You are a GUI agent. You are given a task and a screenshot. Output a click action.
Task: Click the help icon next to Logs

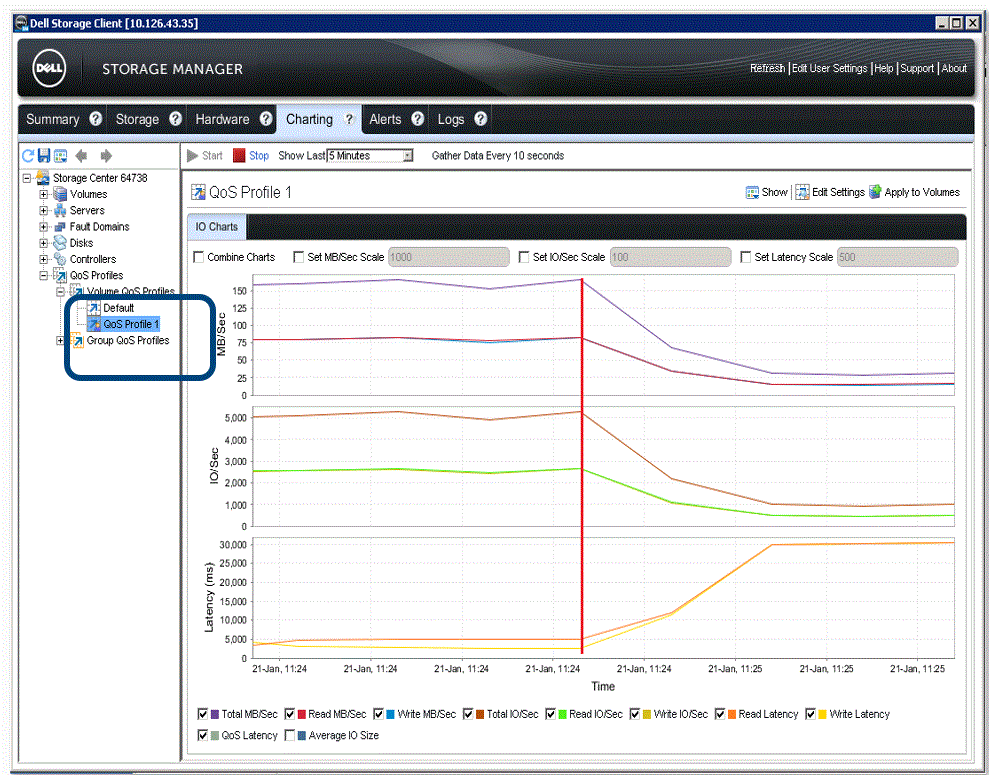[481, 119]
